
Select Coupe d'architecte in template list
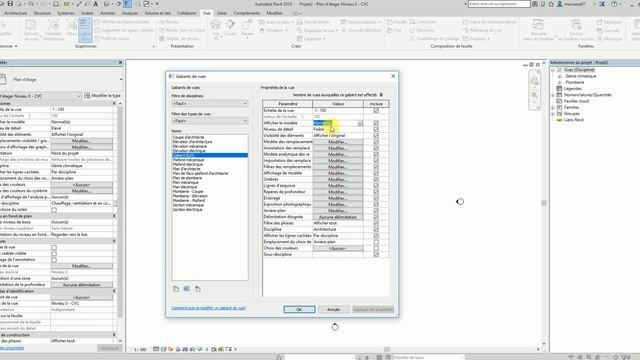[188, 137]
